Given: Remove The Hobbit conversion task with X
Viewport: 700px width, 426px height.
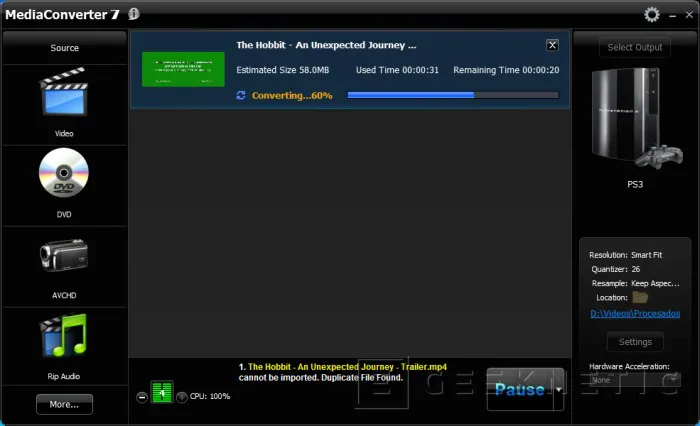Looking at the screenshot, I should pyautogui.click(x=552, y=45).
